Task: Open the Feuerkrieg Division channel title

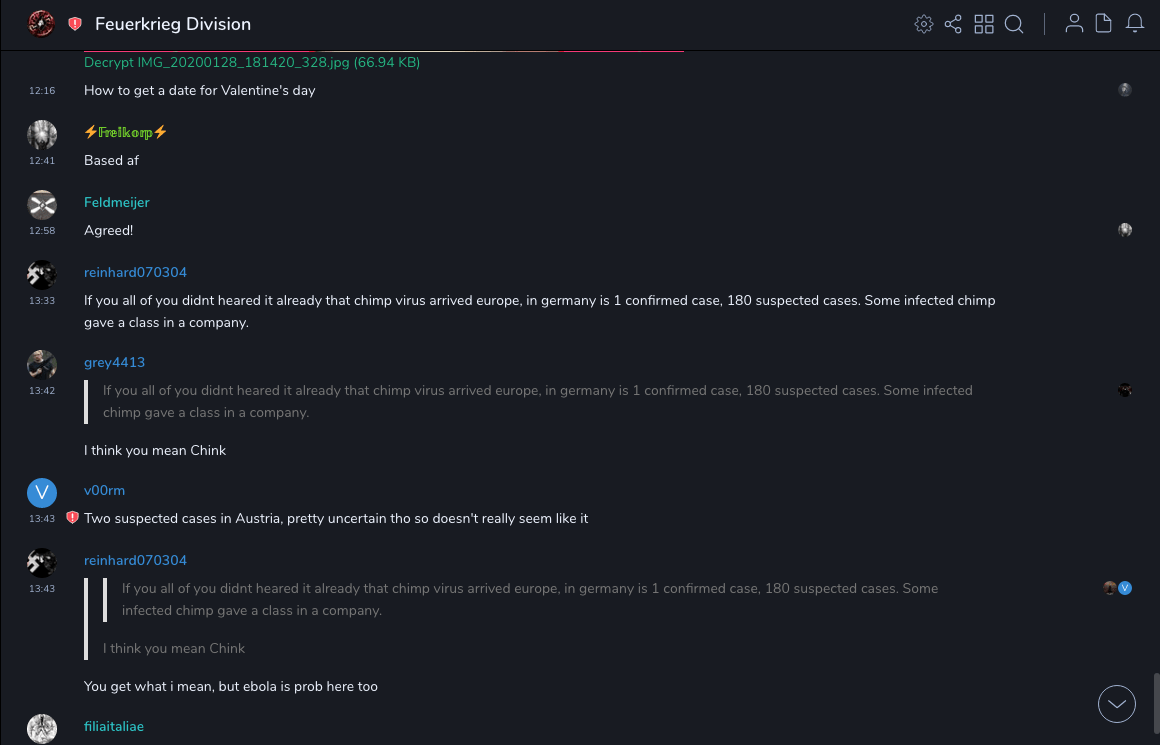Action: 173,24
